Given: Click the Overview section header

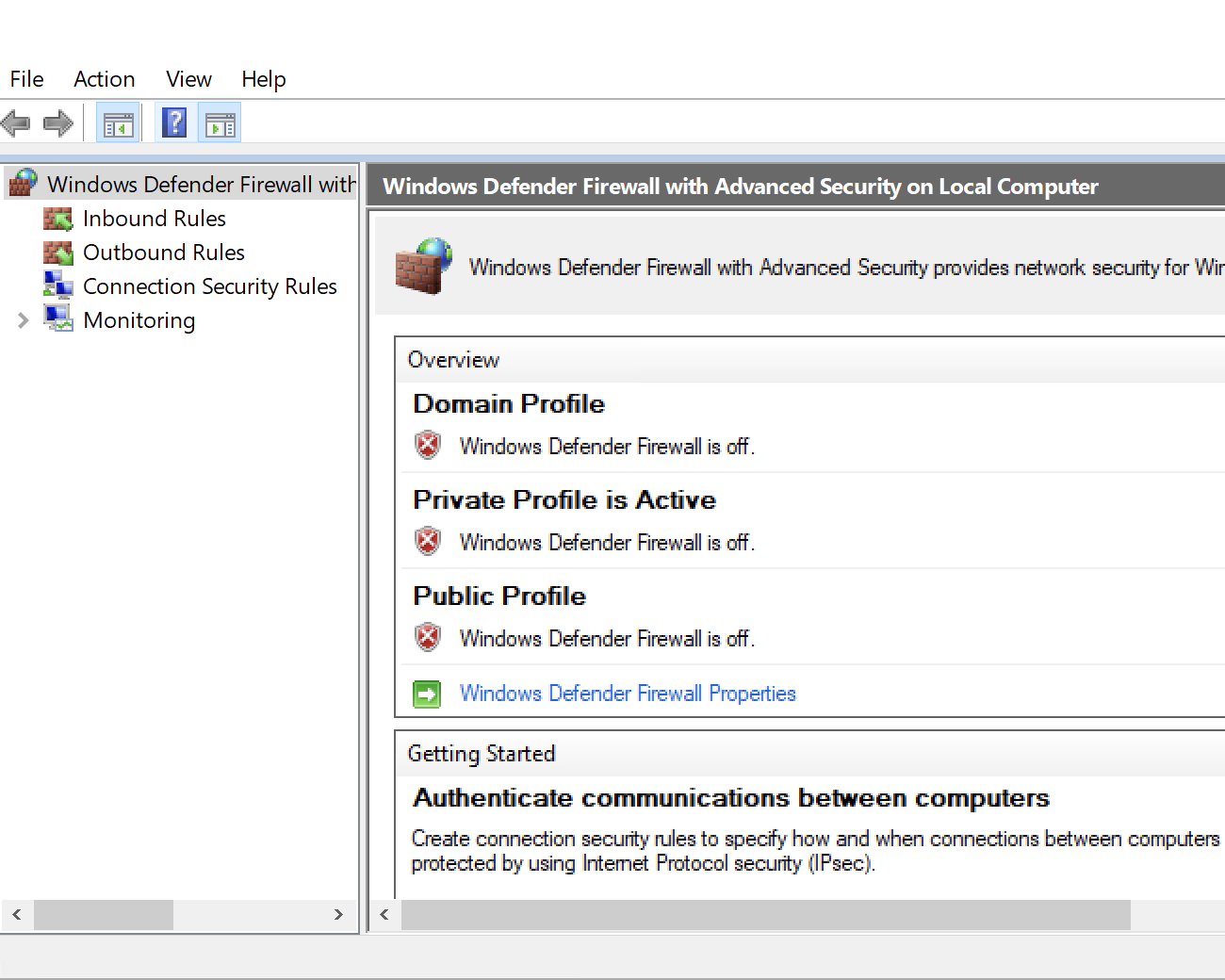Looking at the screenshot, I should pos(453,360).
